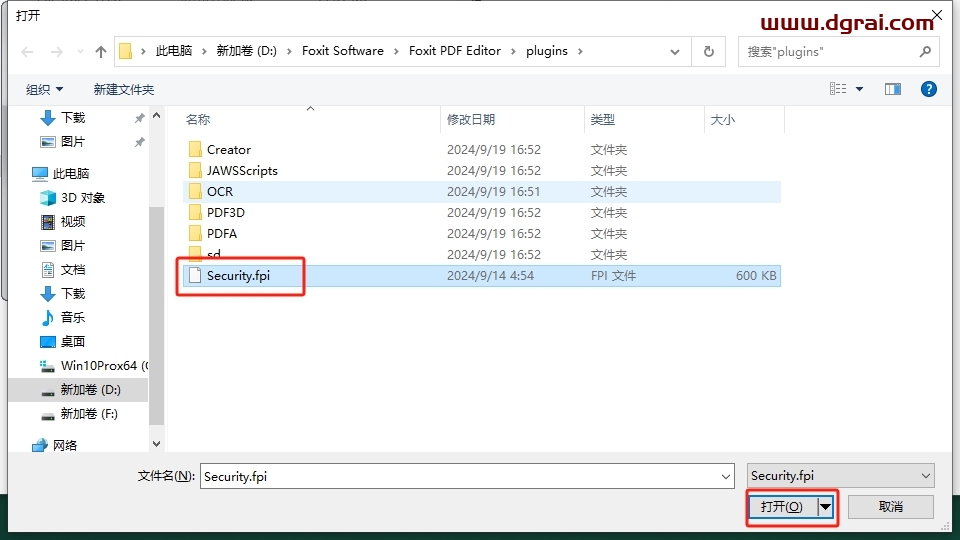Open 文档 in navigation pane

click(x=73, y=269)
